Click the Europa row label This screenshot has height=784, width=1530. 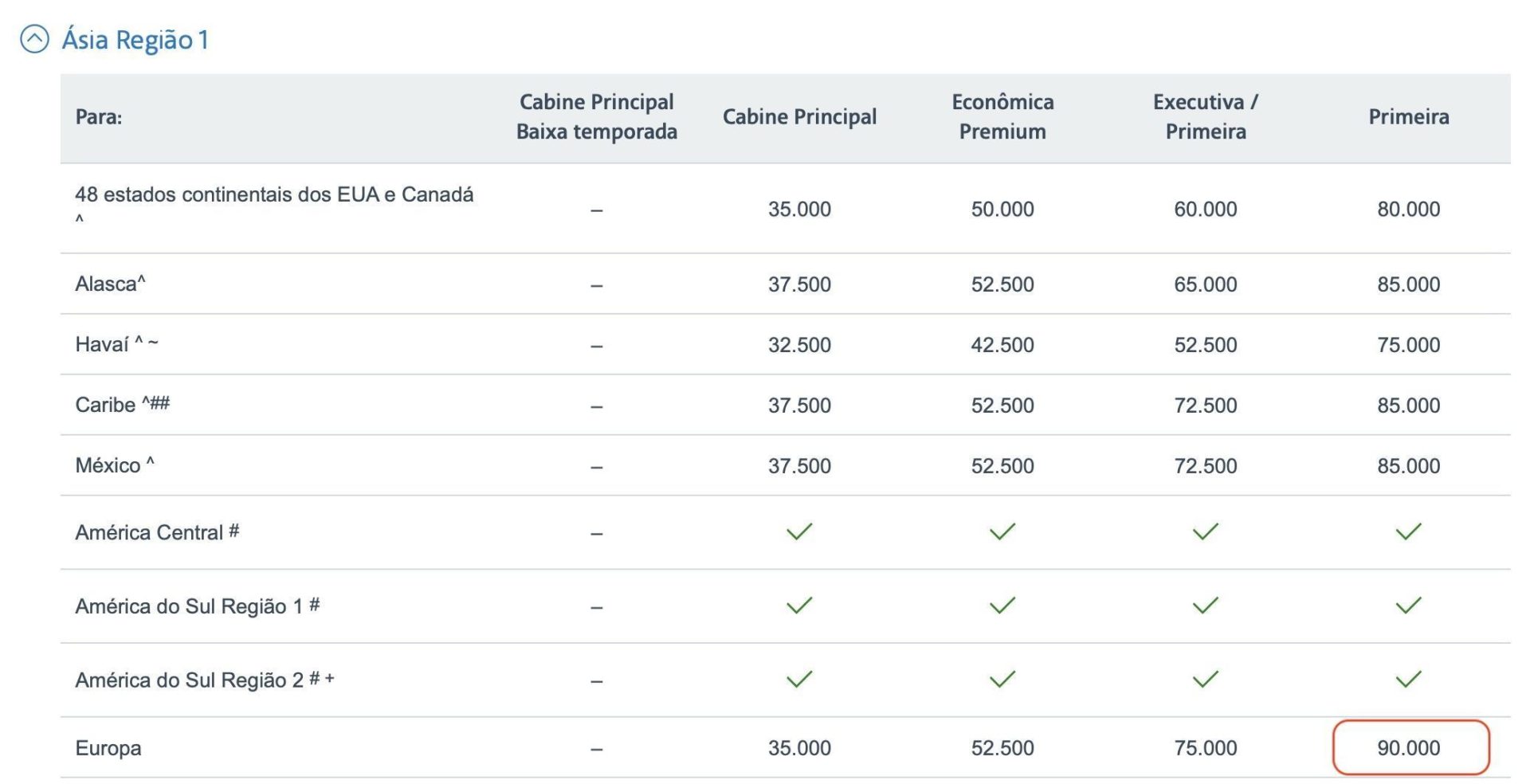108,748
